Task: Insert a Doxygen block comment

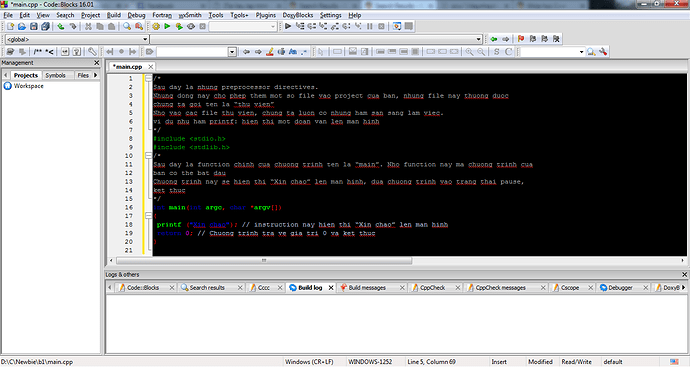Action: pyautogui.click(x=38, y=52)
